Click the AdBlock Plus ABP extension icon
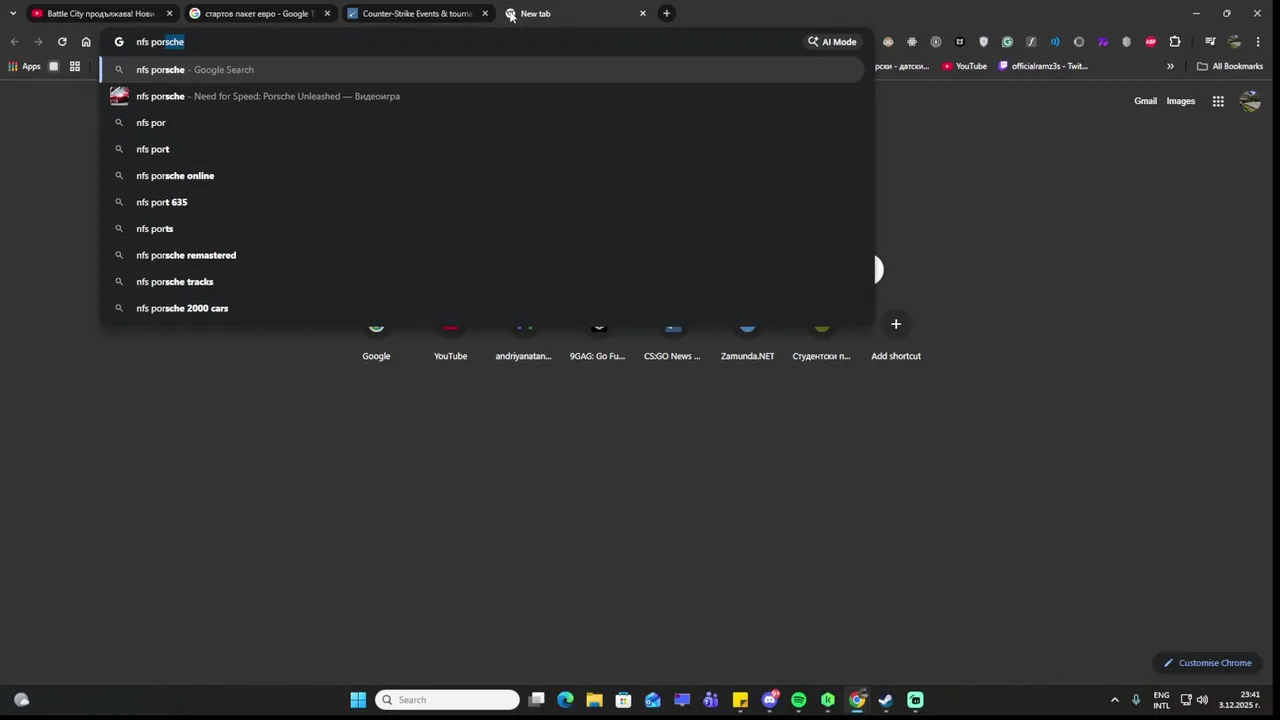The width and height of the screenshot is (1280, 720). click(x=1150, y=42)
